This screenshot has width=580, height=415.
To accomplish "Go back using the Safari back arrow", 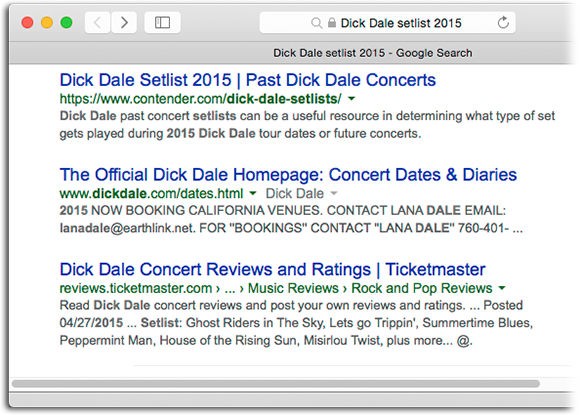I will coord(98,23).
